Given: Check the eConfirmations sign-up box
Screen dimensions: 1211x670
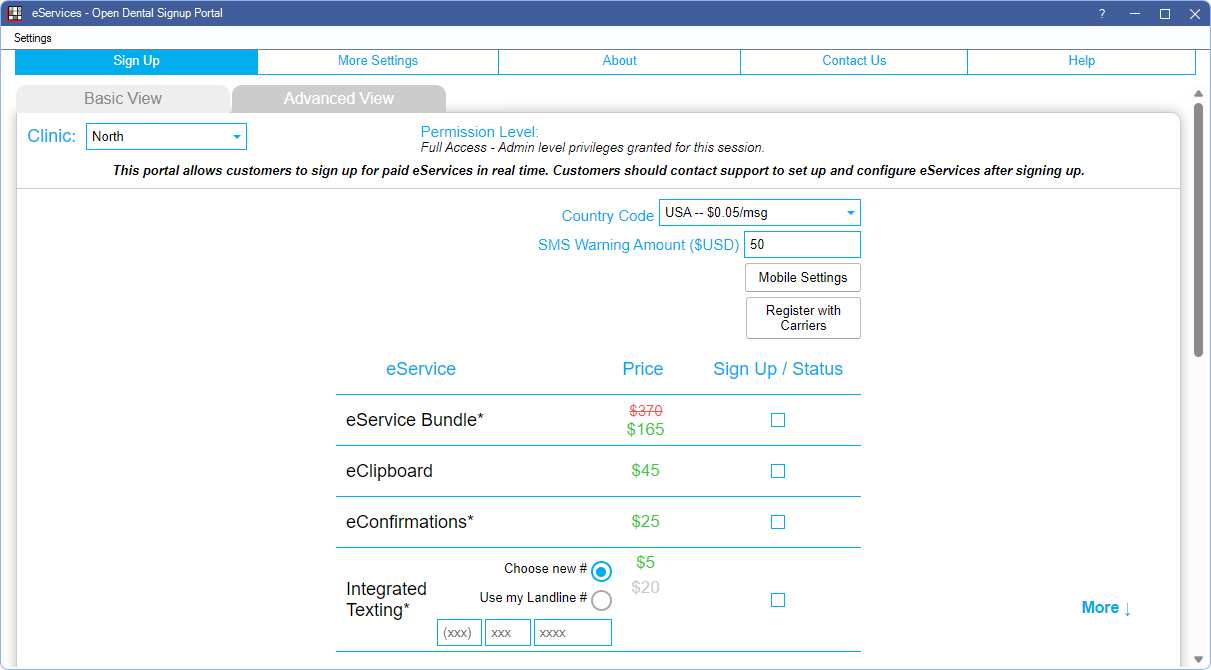Looking at the screenshot, I should 778,522.
